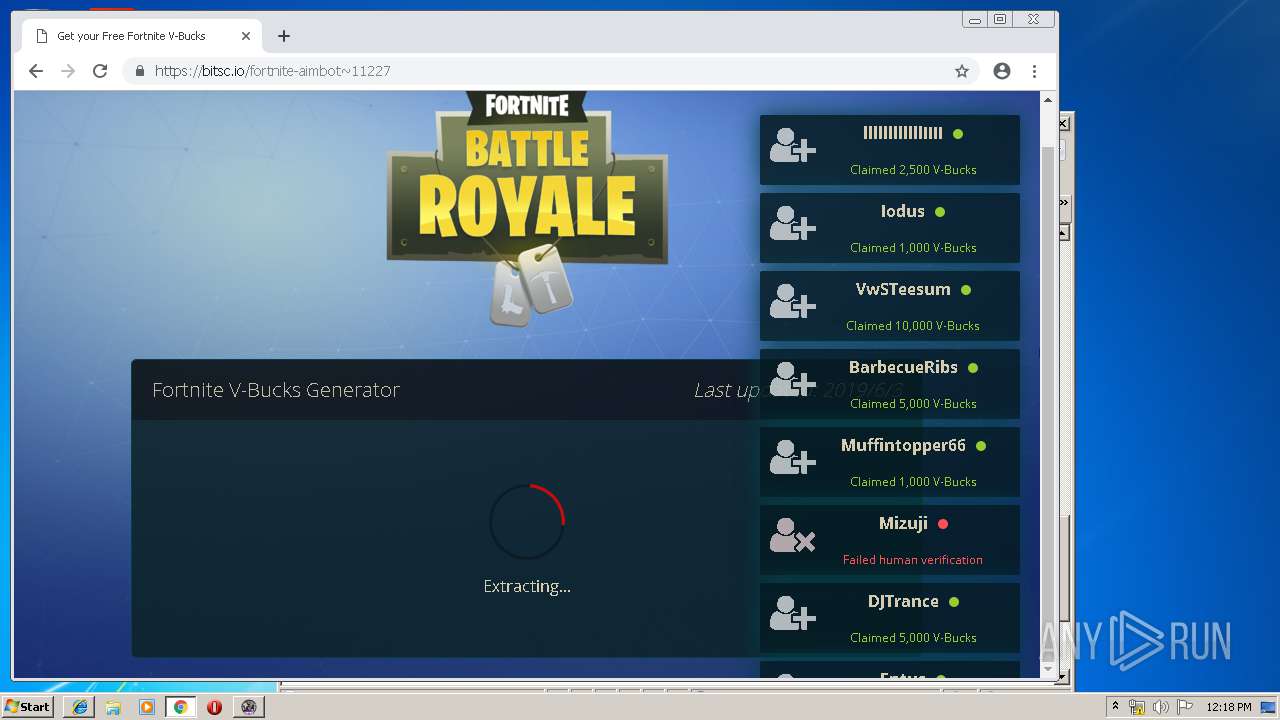1280x720 pixels.
Task: Click the username Iodus
Action: coord(902,211)
